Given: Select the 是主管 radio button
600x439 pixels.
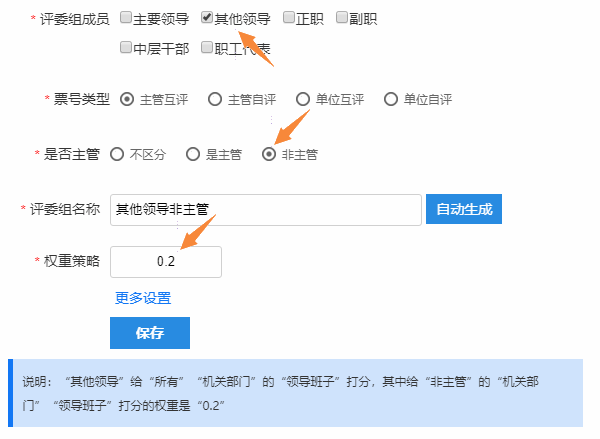Looking at the screenshot, I should (x=193, y=155).
